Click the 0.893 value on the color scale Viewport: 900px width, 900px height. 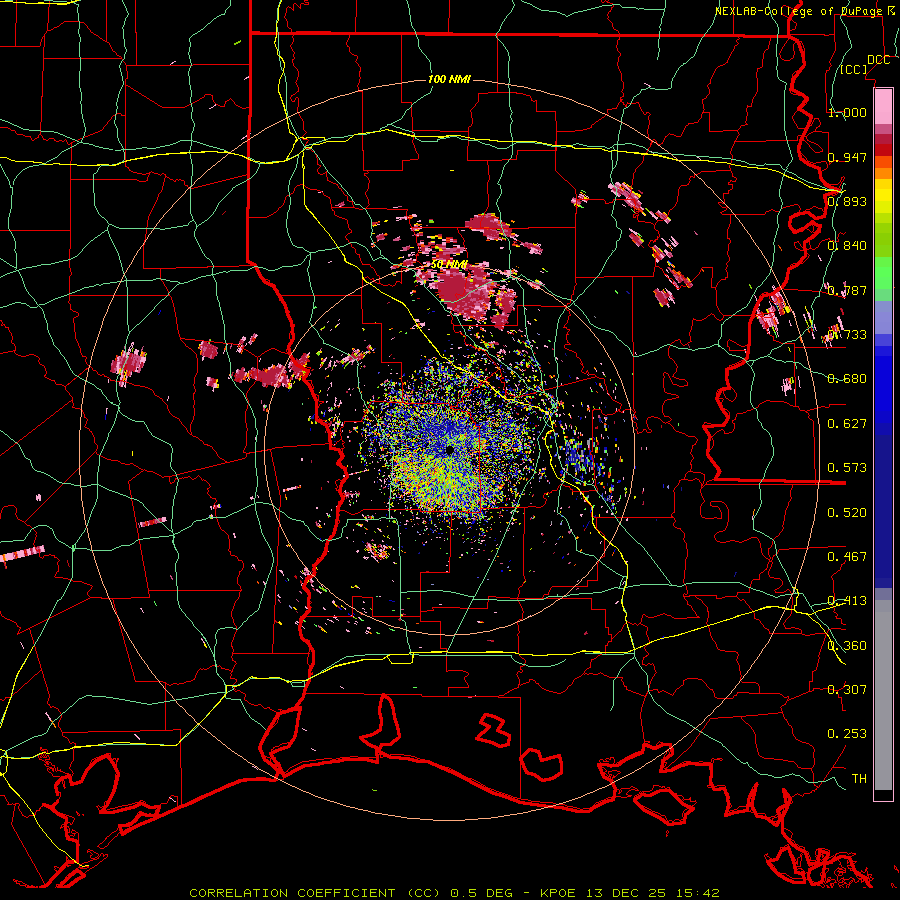pyautogui.click(x=847, y=201)
